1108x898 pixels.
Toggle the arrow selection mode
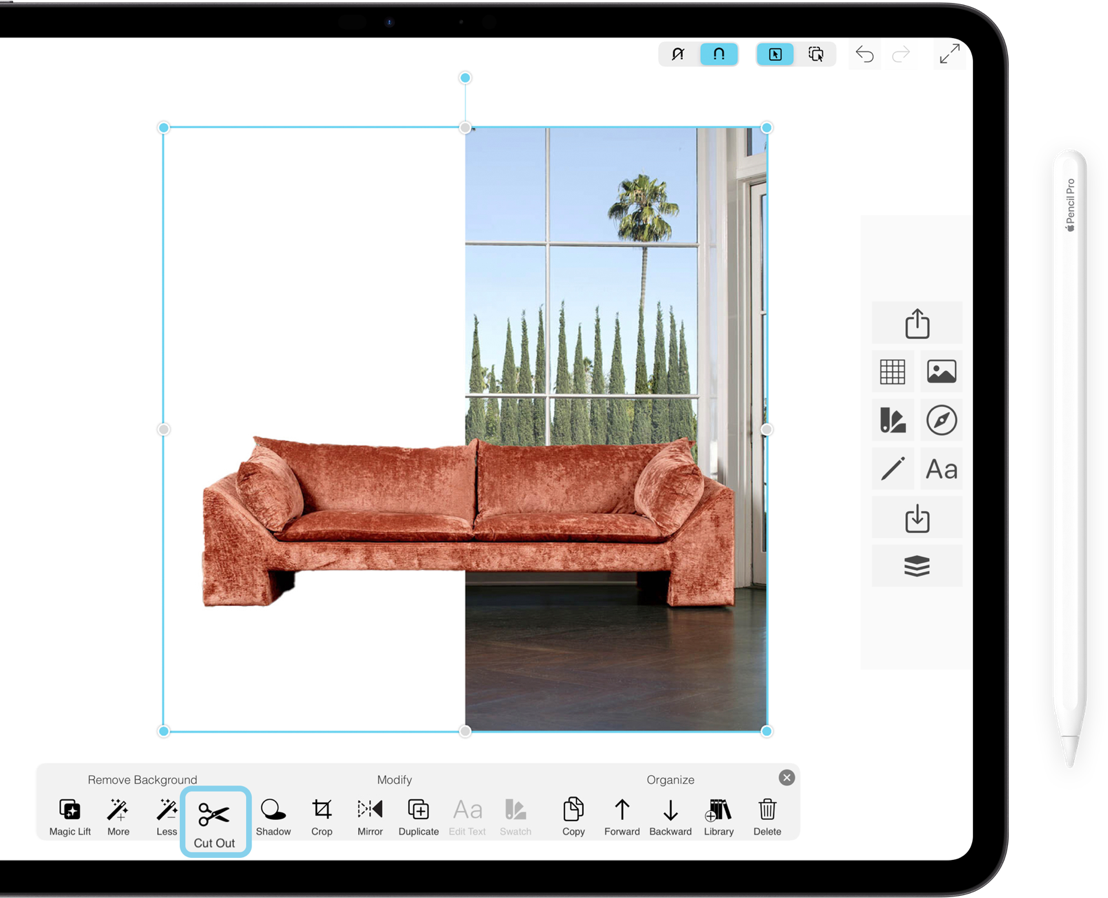pos(775,54)
